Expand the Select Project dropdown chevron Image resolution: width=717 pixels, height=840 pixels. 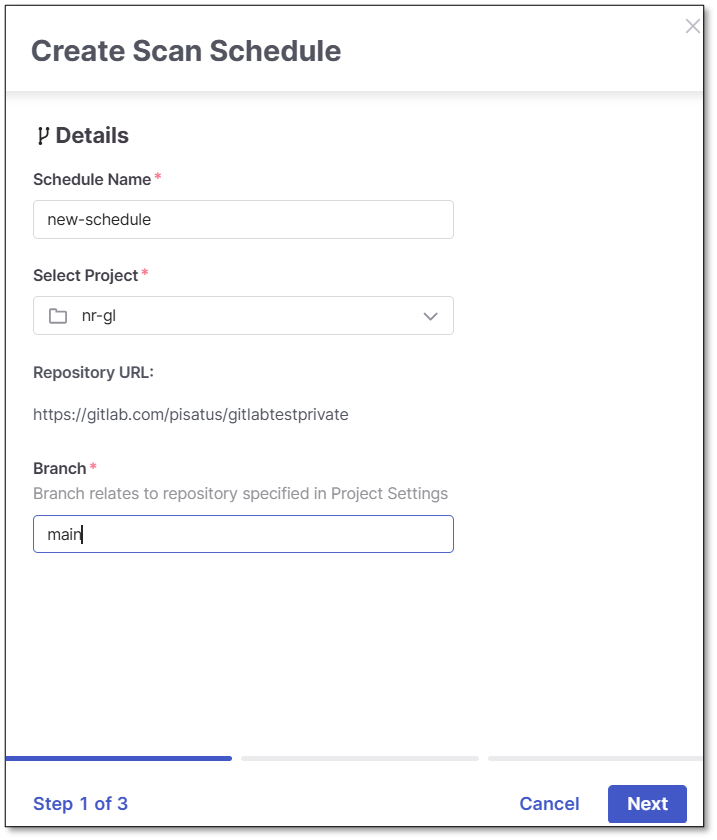pos(431,316)
